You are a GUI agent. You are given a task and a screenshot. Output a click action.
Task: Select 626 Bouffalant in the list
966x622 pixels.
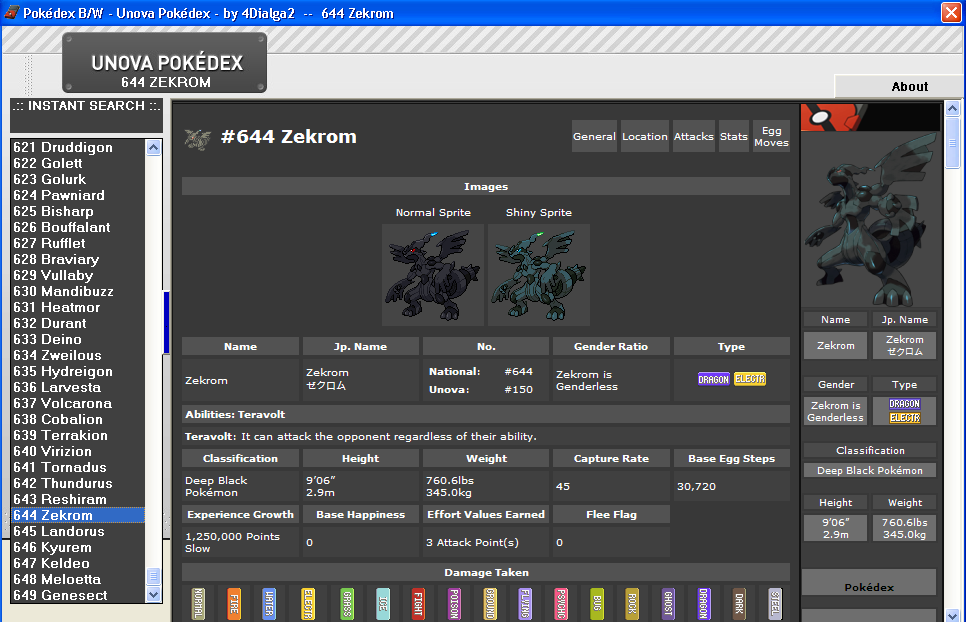(x=78, y=227)
